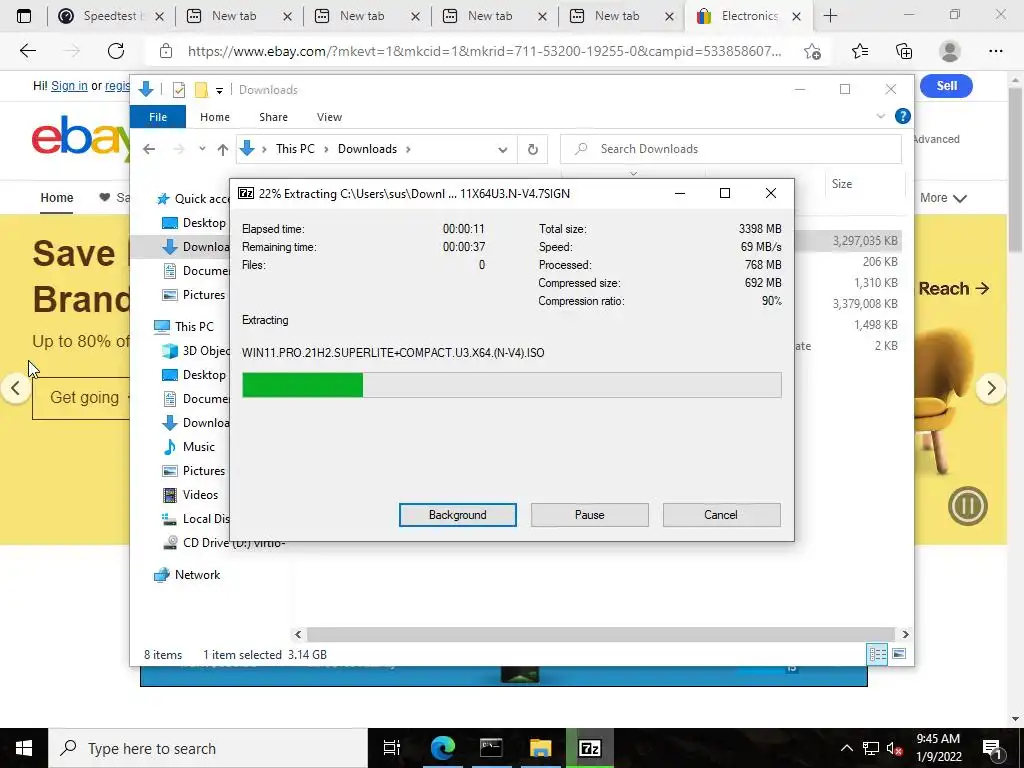Click Explorer back navigation arrow

point(149,149)
